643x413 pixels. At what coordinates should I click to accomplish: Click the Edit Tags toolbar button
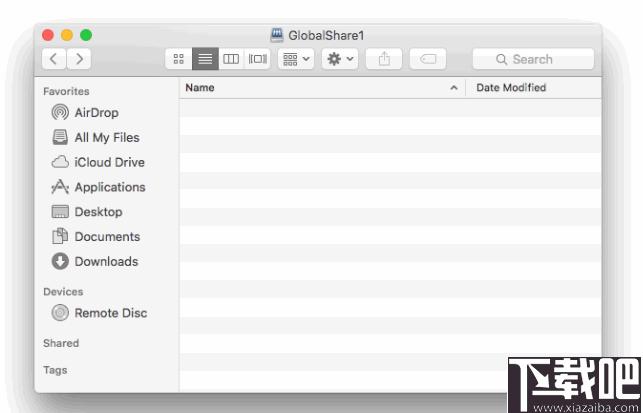click(428, 59)
